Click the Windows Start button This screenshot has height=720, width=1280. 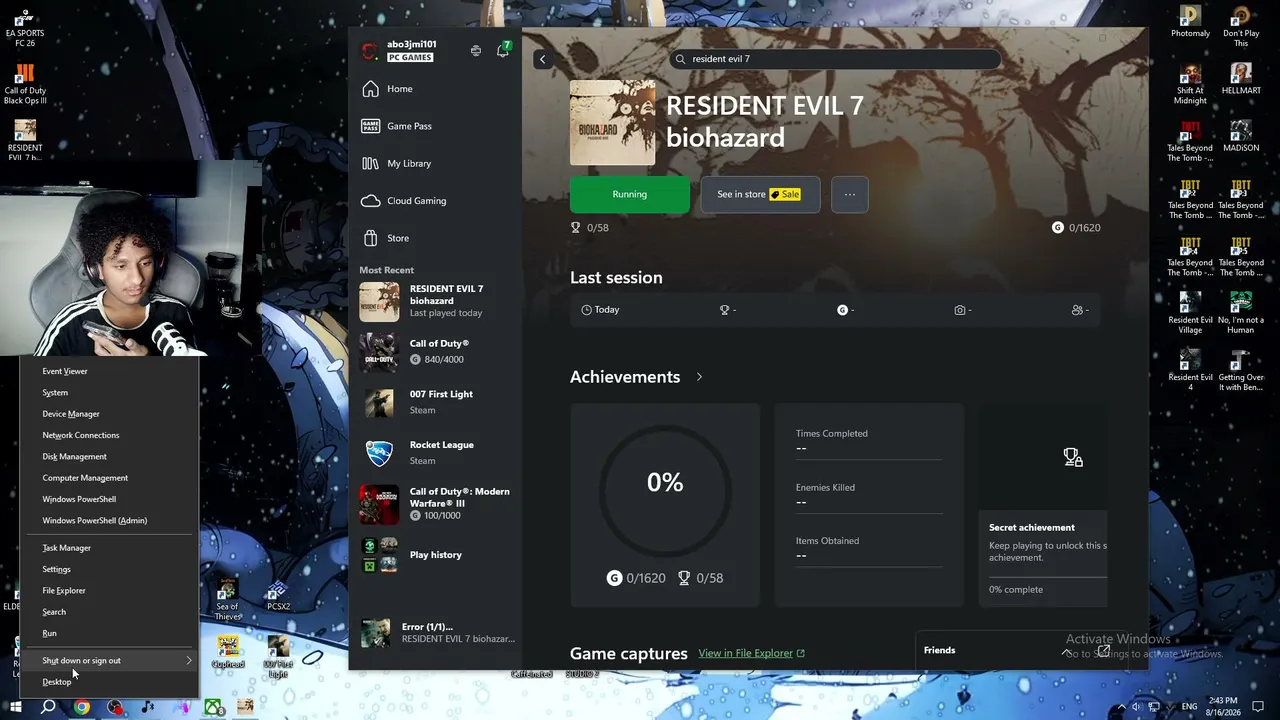click(15, 707)
